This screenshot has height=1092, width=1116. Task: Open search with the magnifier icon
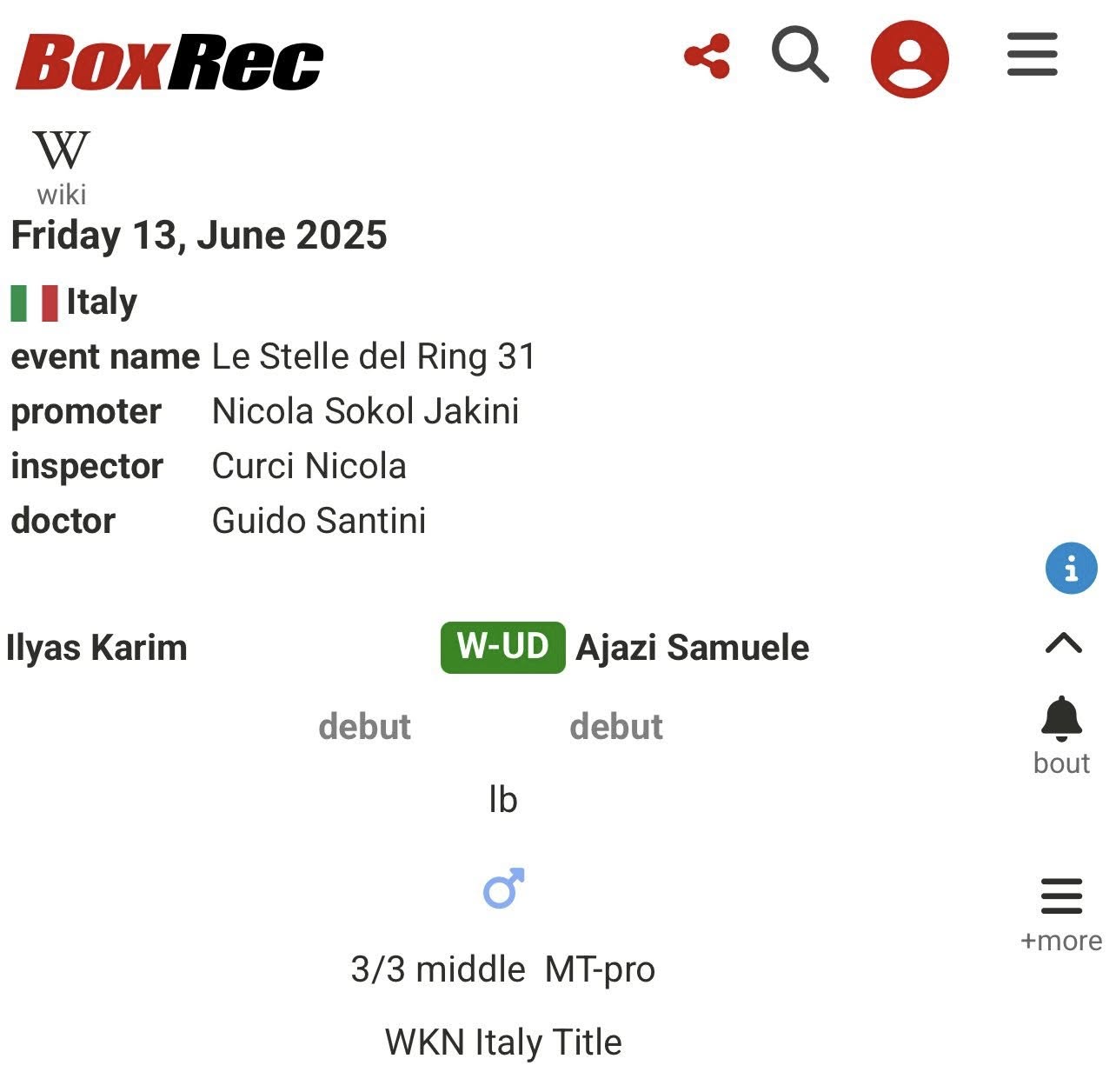click(800, 54)
